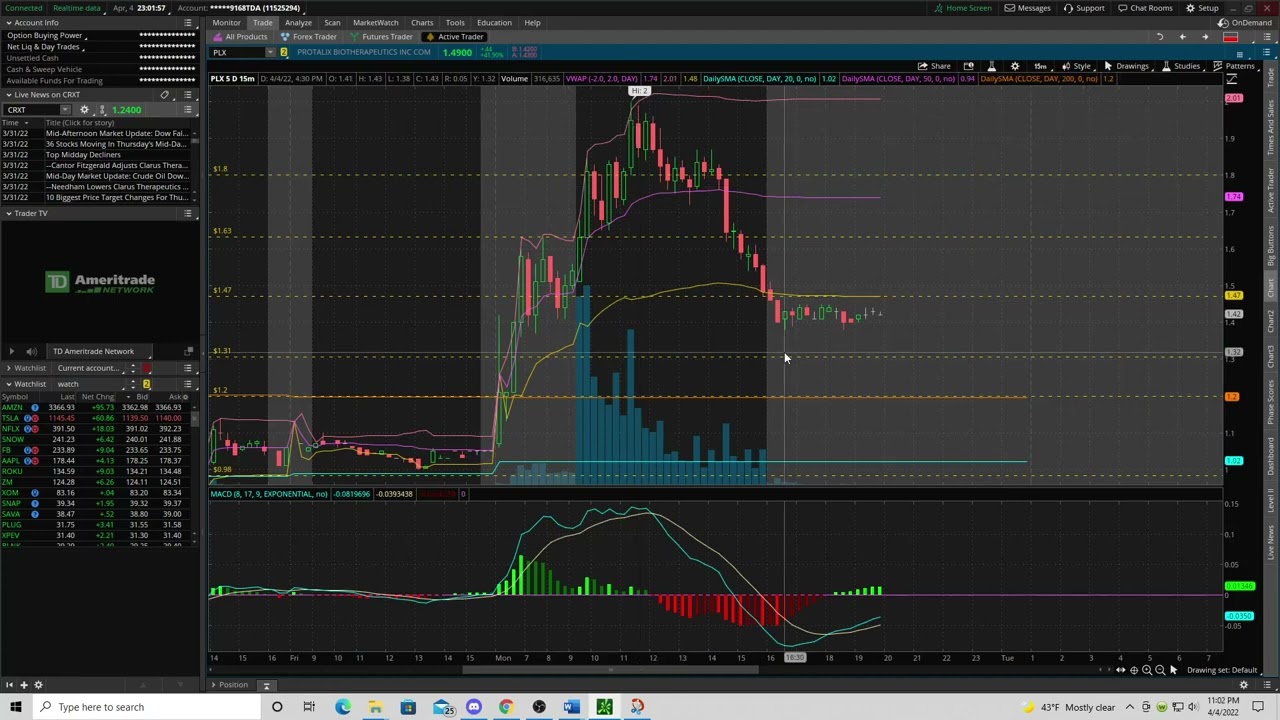Open the Messages envelope
Viewport: 1280px width, 720px height.
(x=1027, y=8)
